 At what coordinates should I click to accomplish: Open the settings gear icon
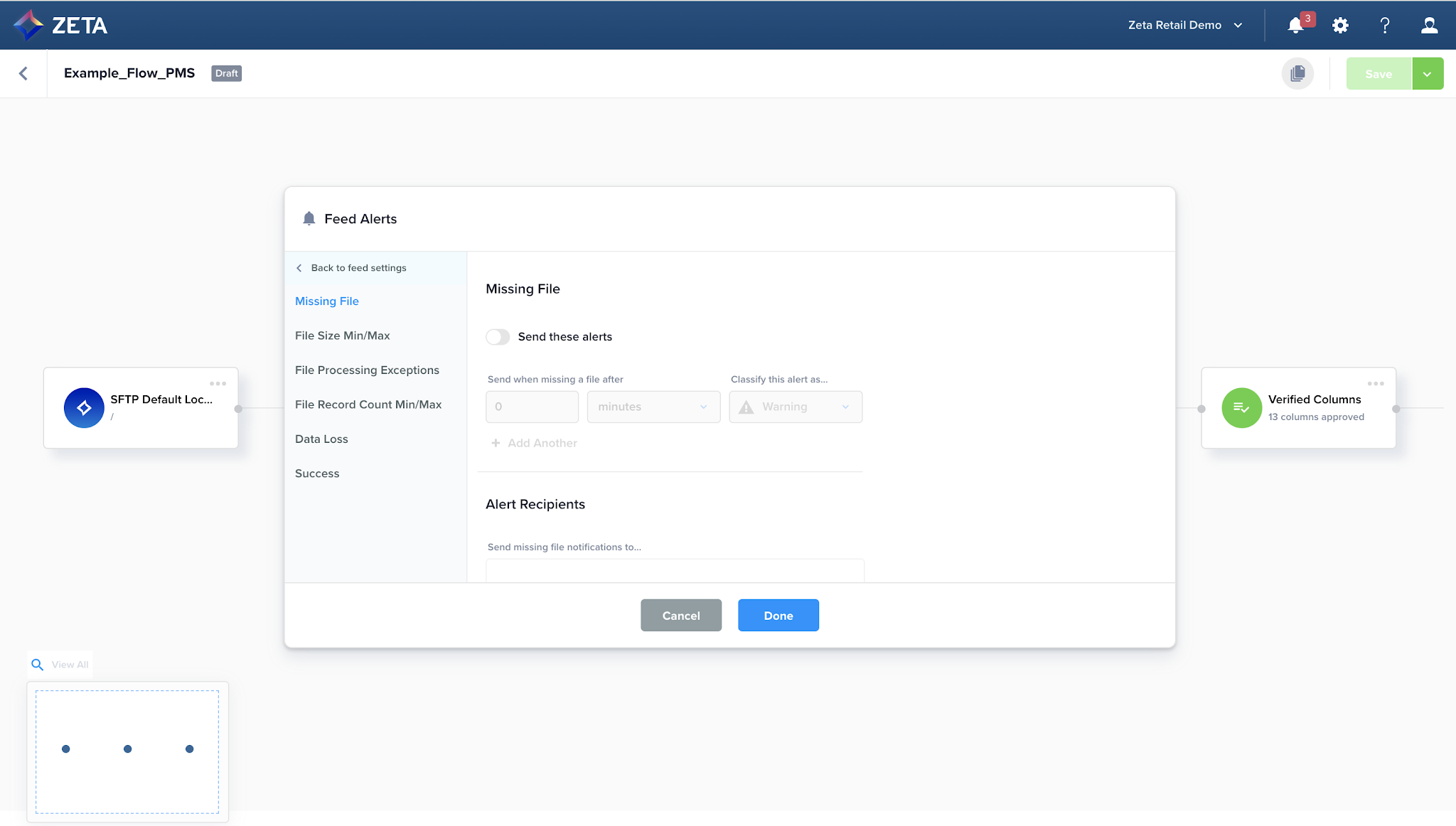click(x=1340, y=26)
